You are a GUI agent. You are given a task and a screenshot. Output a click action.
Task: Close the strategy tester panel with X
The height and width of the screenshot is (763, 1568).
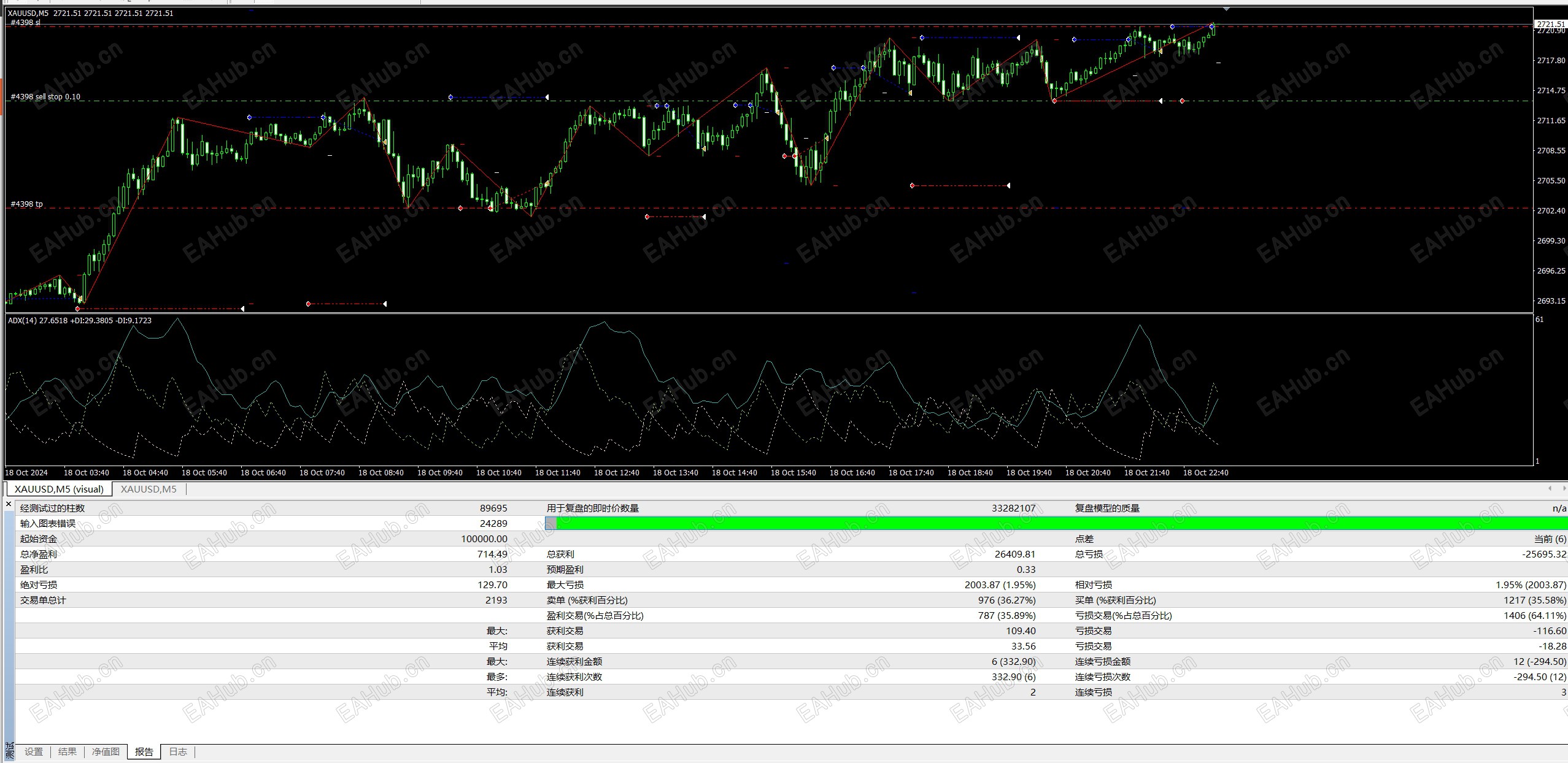tap(9, 504)
